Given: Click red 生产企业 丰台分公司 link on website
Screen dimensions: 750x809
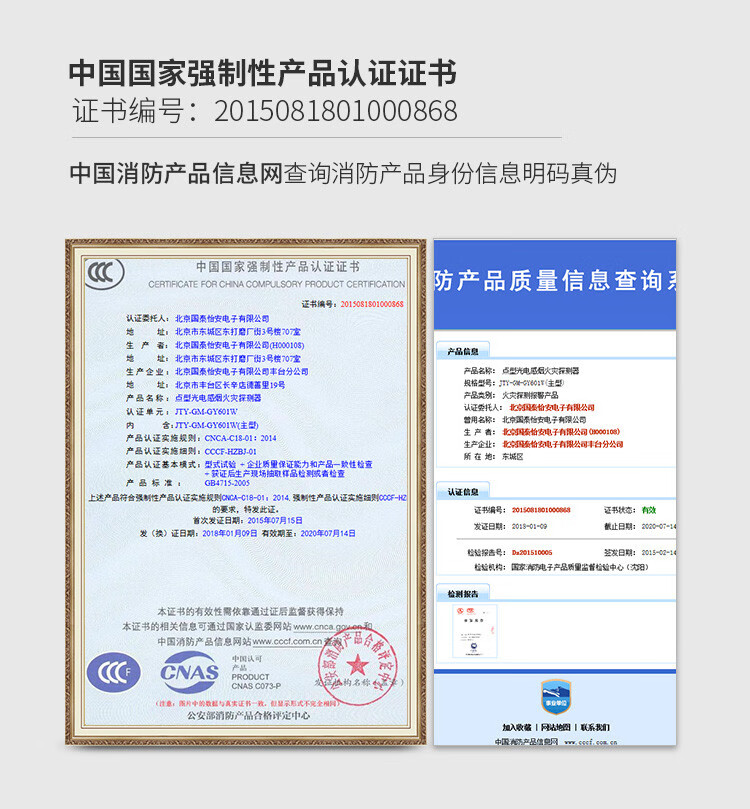Looking at the screenshot, I should (563, 444).
